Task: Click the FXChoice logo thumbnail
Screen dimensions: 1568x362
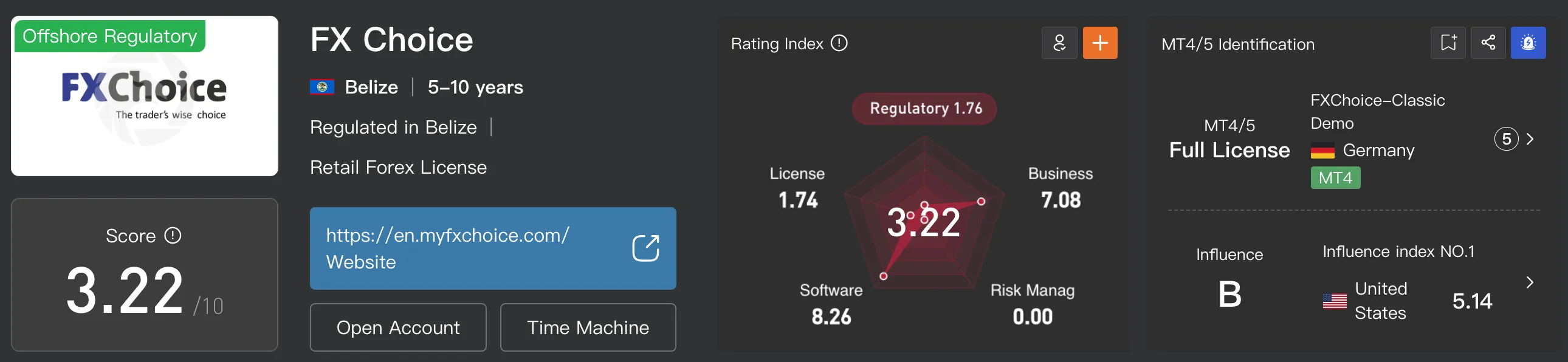Action: [x=144, y=96]
